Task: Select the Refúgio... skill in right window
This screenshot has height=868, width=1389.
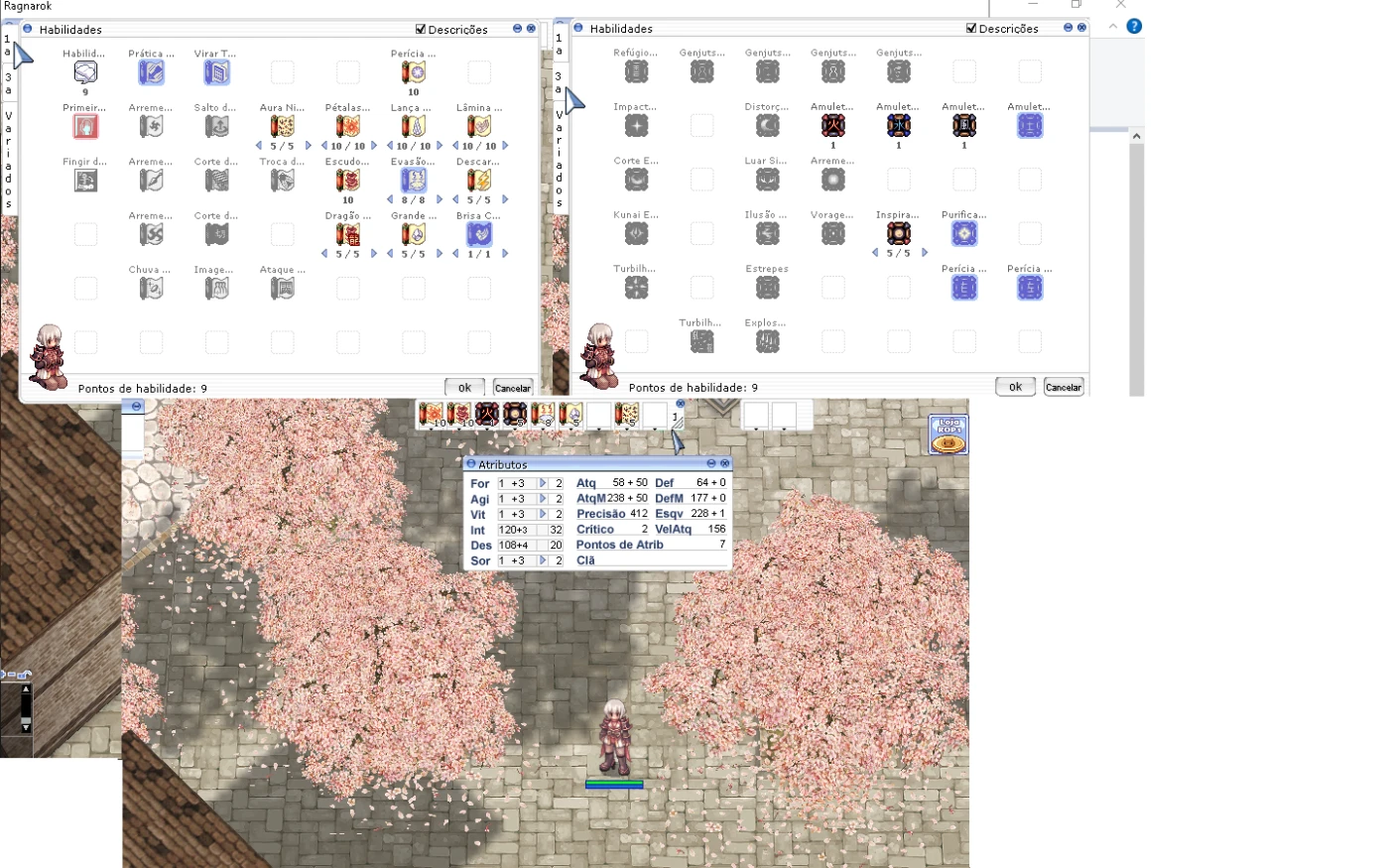Action: [636, 71]
